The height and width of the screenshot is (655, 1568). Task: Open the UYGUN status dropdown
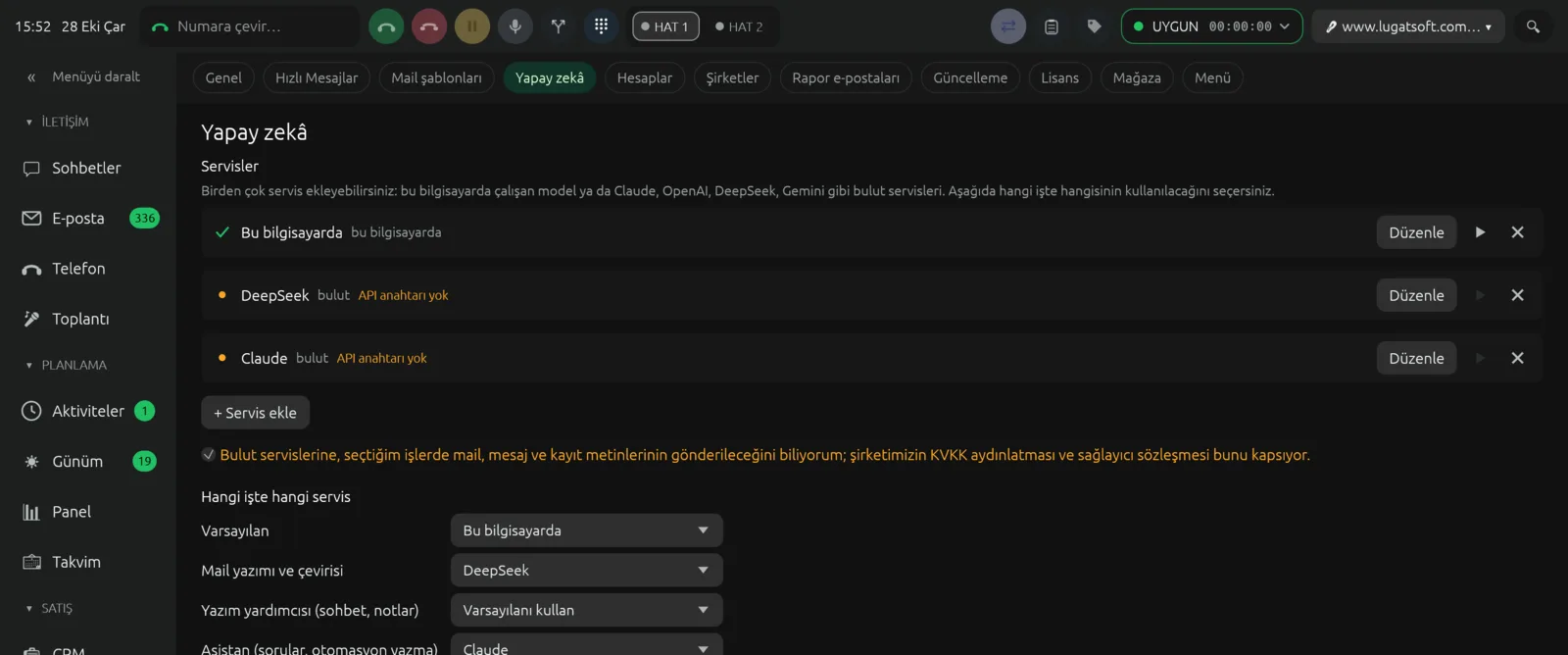tap(1211, 26)
